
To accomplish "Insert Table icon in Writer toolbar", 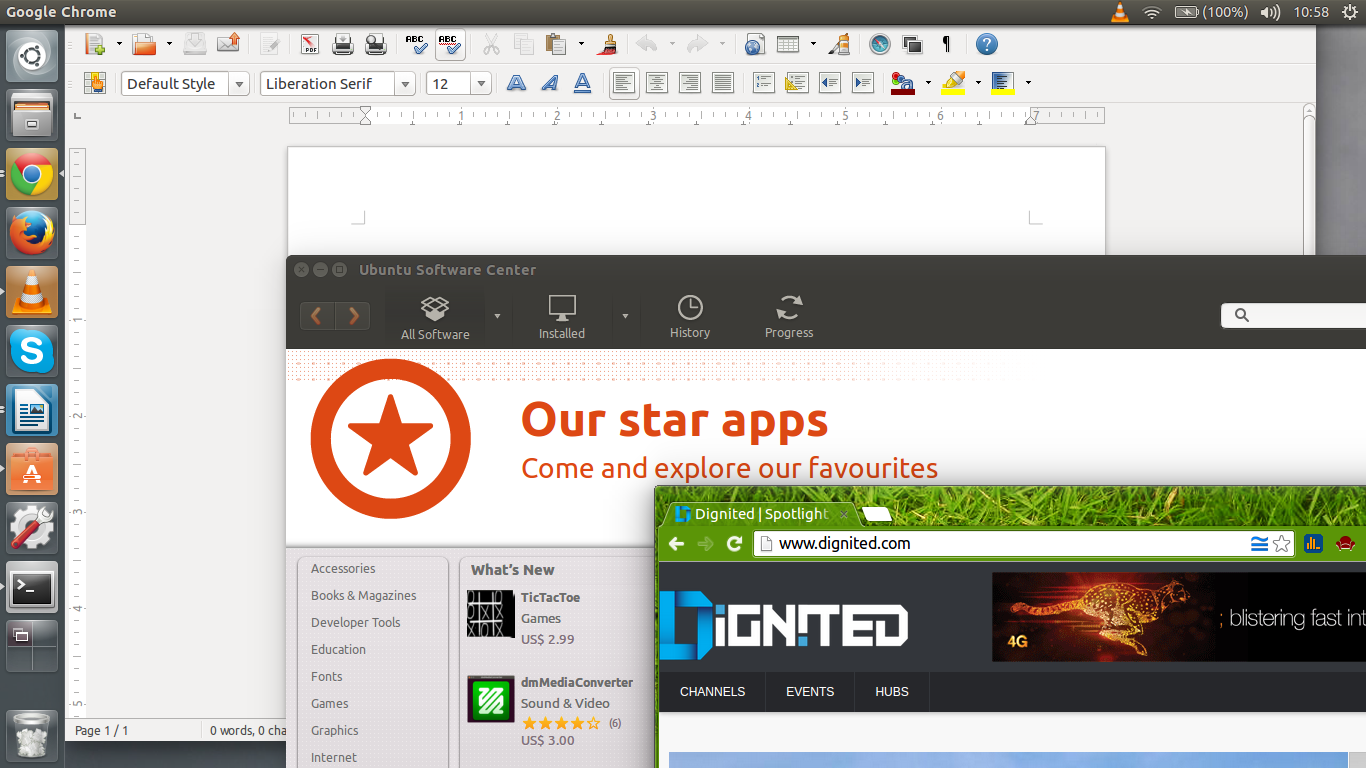I will tap(788, 44).
